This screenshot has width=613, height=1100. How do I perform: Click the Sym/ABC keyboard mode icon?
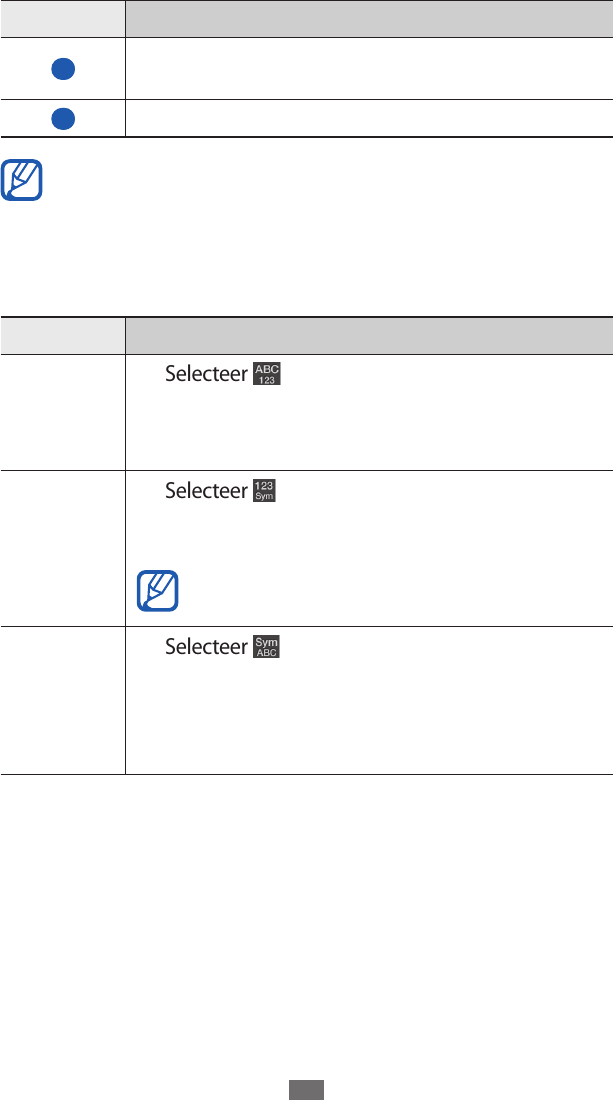pyautogui.click(x=267, y=647)
